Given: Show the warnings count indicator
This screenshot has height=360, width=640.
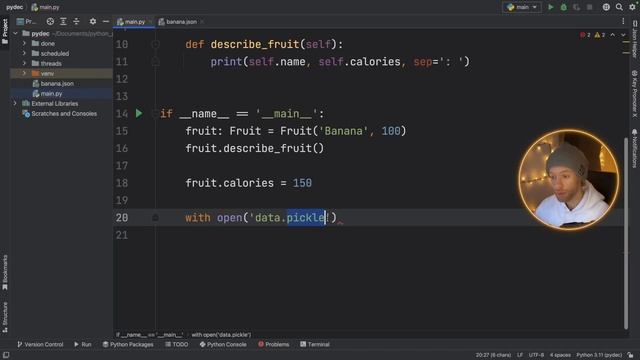Looking at the screenshot, I should pyautogui.click(x=600, y=35).
